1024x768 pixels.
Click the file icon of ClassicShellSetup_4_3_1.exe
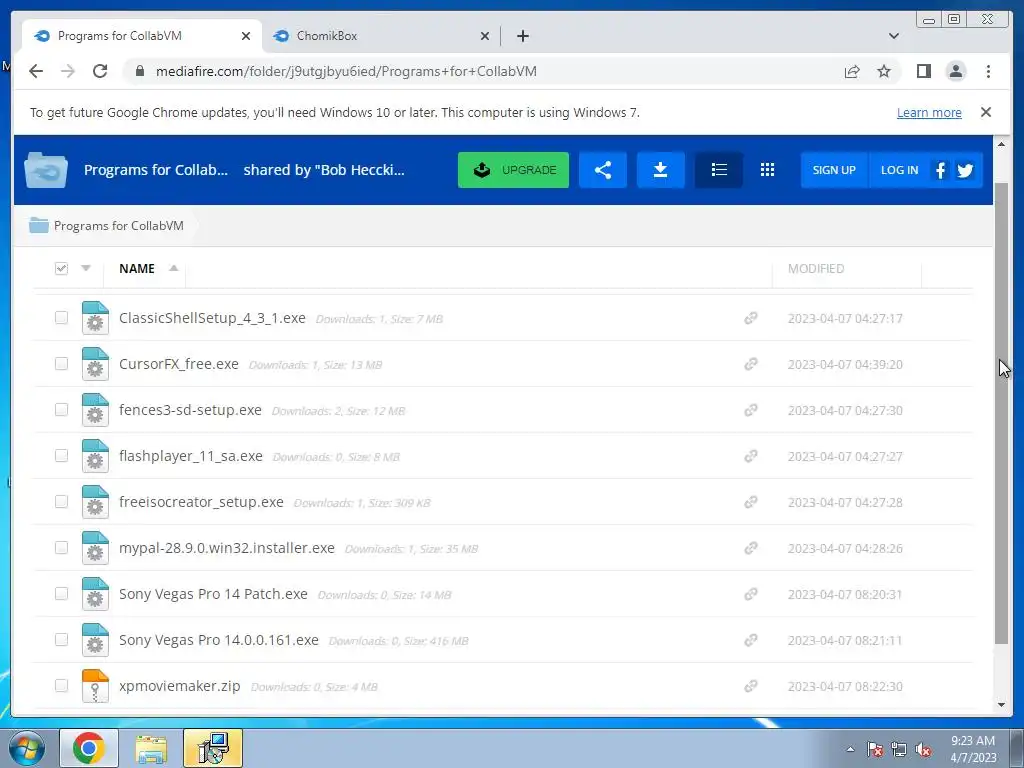pos(95,318)
